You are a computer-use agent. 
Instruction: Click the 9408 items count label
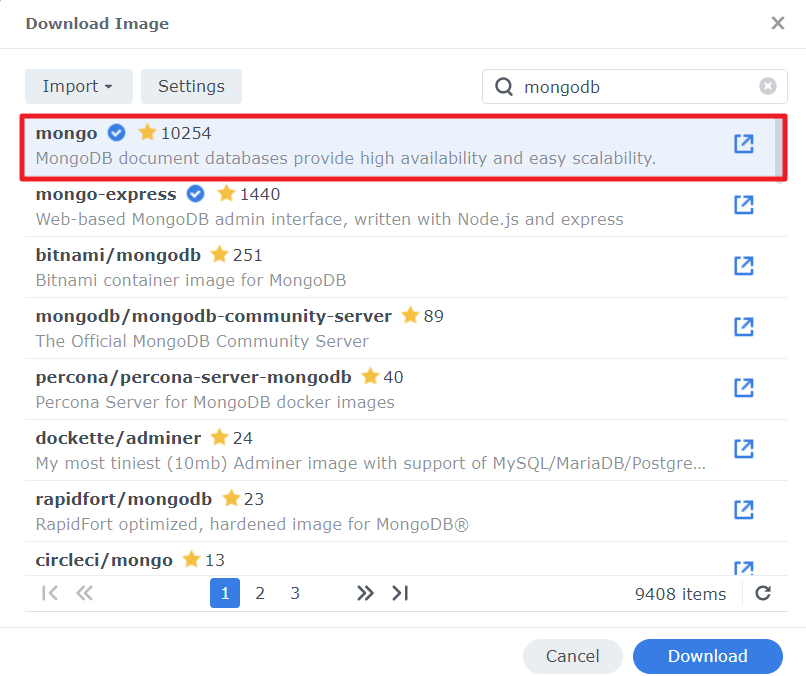(x=680, y=594)
